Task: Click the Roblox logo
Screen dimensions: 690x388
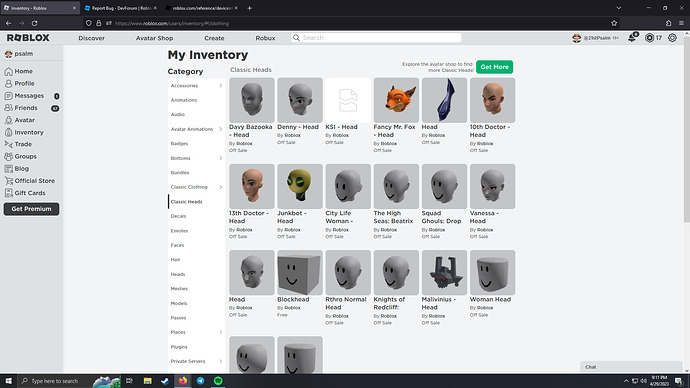Action: (x=28, y=38)
